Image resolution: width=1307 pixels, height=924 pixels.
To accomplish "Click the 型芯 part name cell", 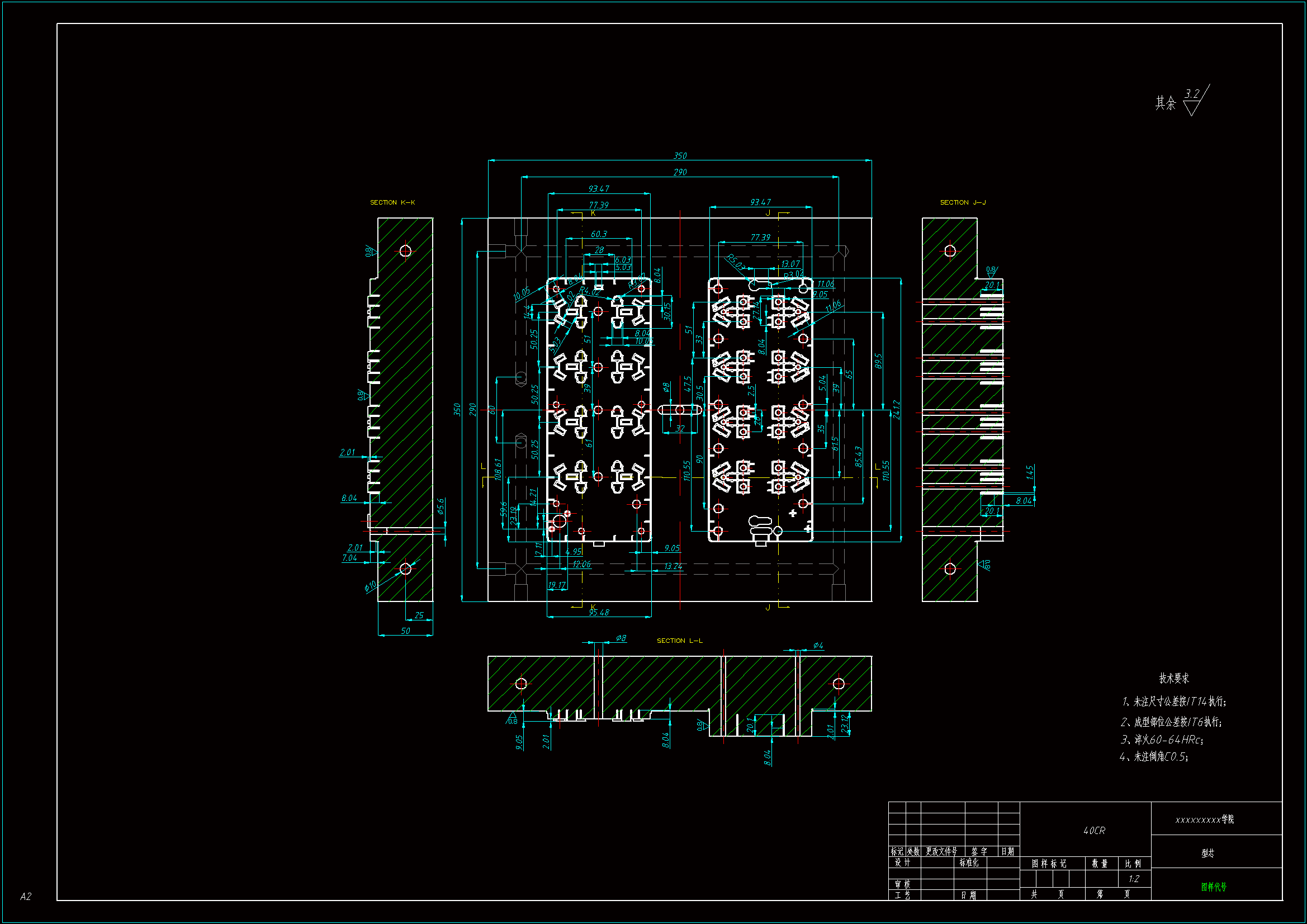I will (x=1207, y=853).
